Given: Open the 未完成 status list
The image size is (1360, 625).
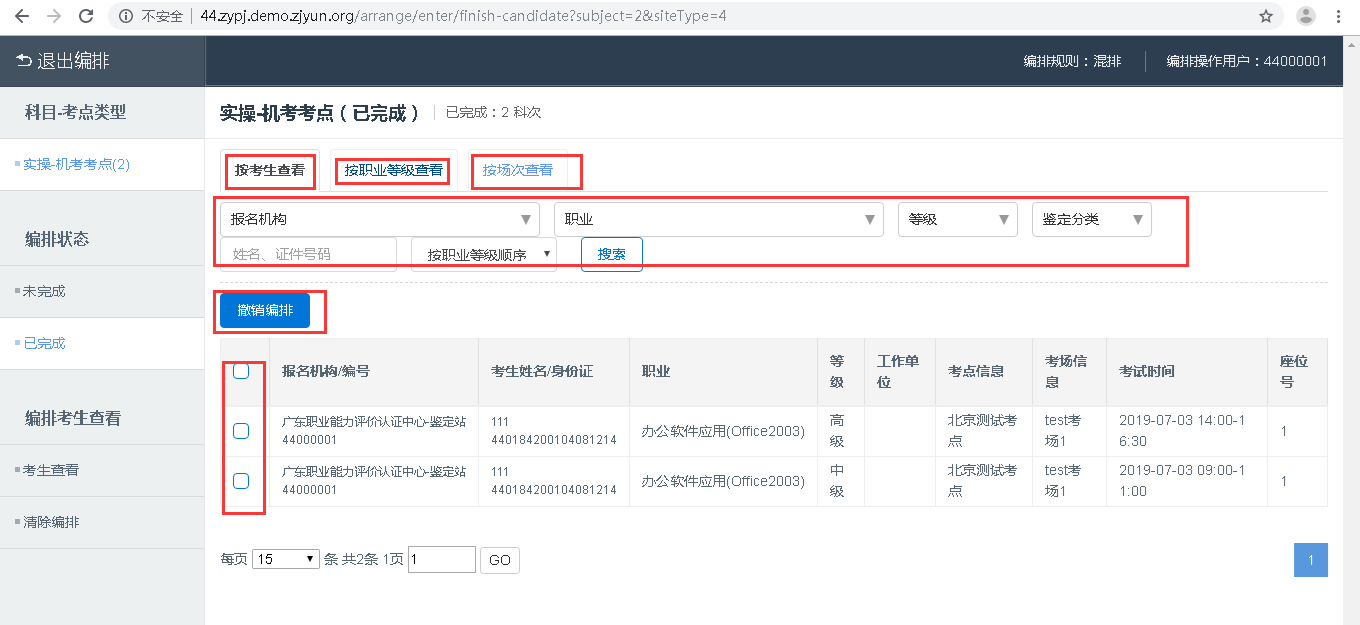Looking at the screenshot, I should point(44,291).
